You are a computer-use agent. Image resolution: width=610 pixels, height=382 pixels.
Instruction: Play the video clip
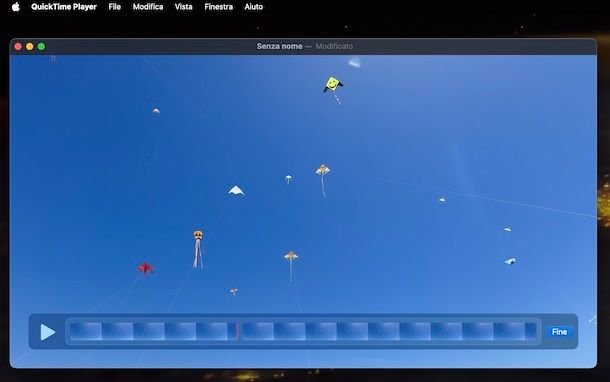tap(47, 332)
